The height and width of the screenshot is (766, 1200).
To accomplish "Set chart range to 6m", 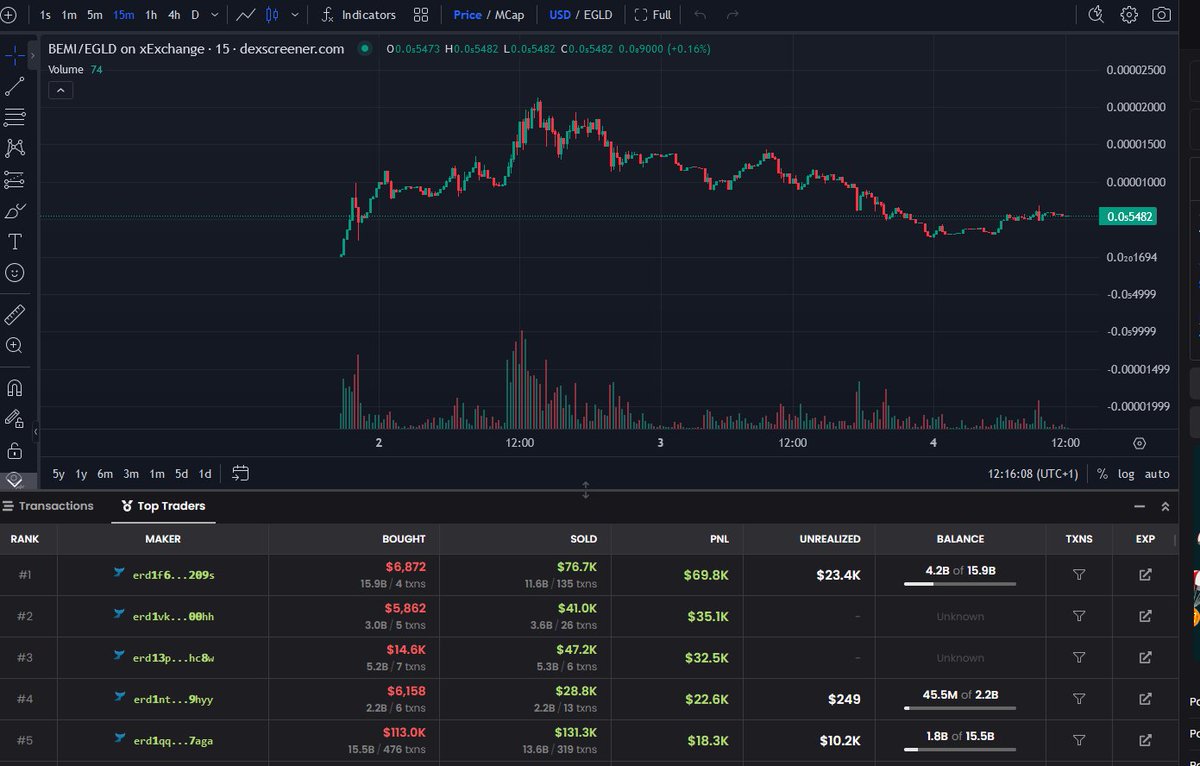I will point(105,473).
